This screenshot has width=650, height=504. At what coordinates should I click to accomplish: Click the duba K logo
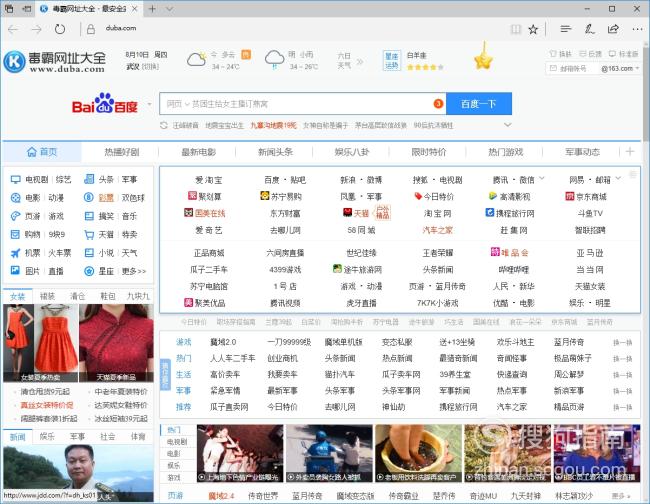click(15, 61)
